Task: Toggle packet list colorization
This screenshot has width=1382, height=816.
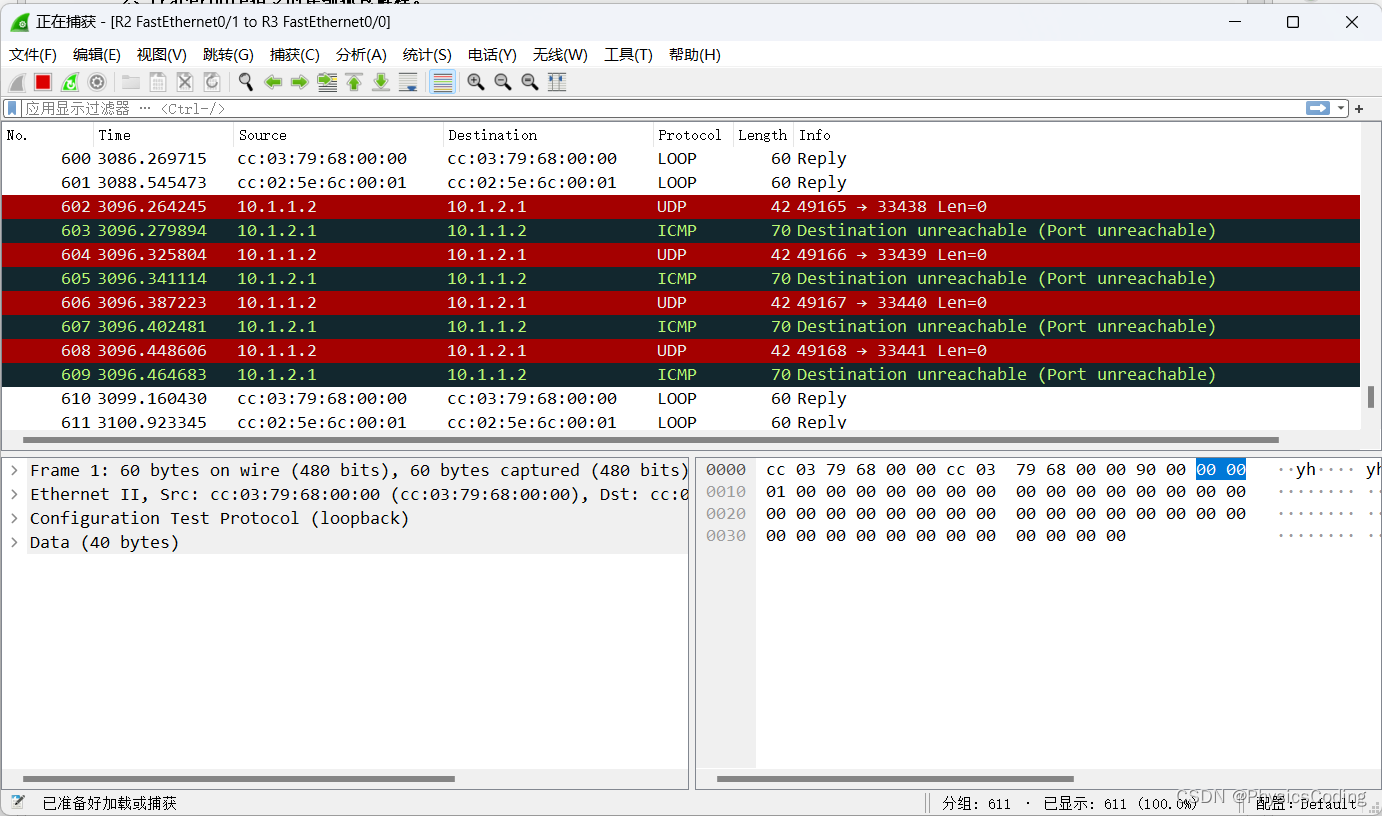Action: pos(440,82)
